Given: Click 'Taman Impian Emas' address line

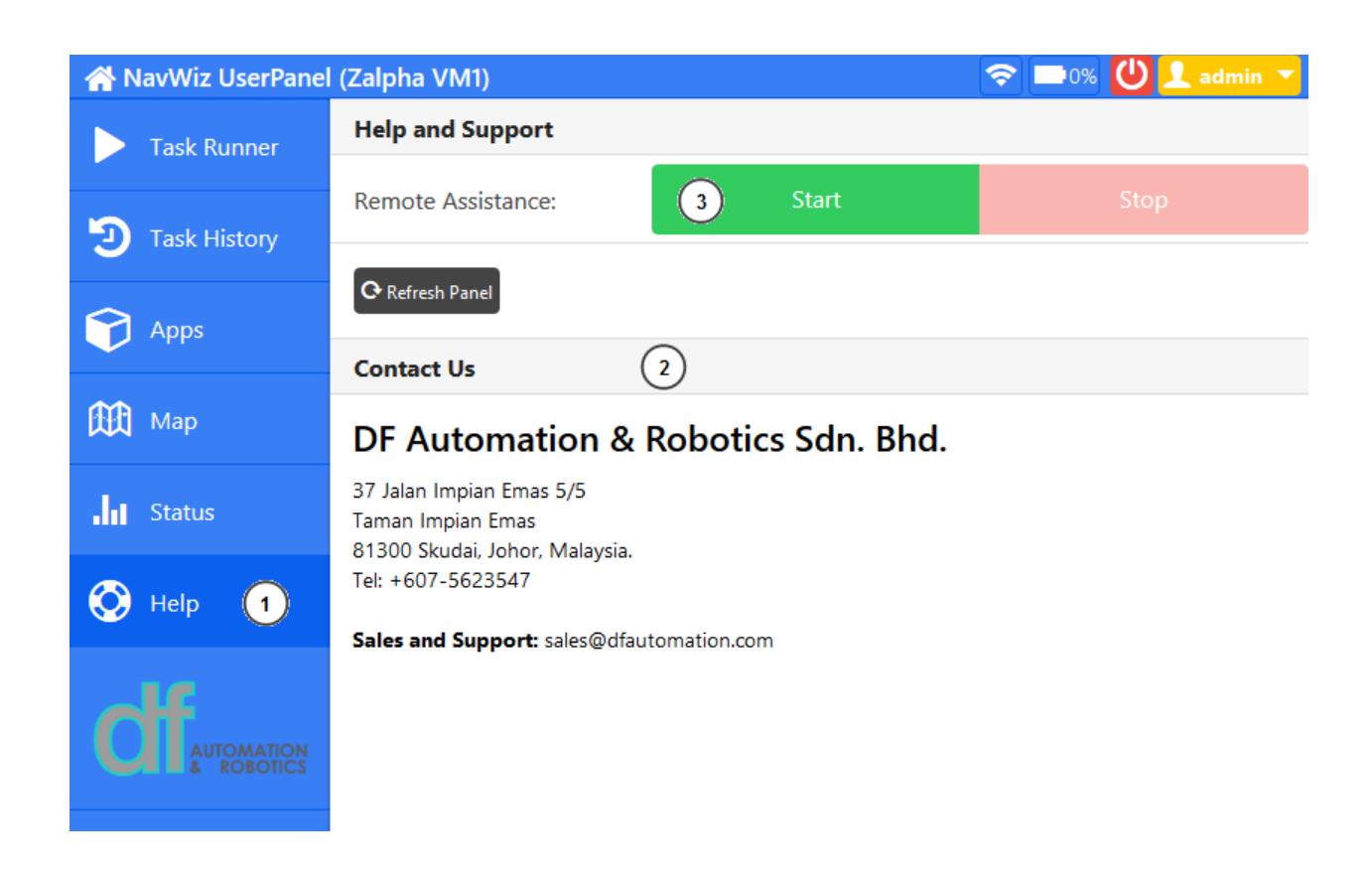Looking at the screenshot, I should [x=444, y=520].
